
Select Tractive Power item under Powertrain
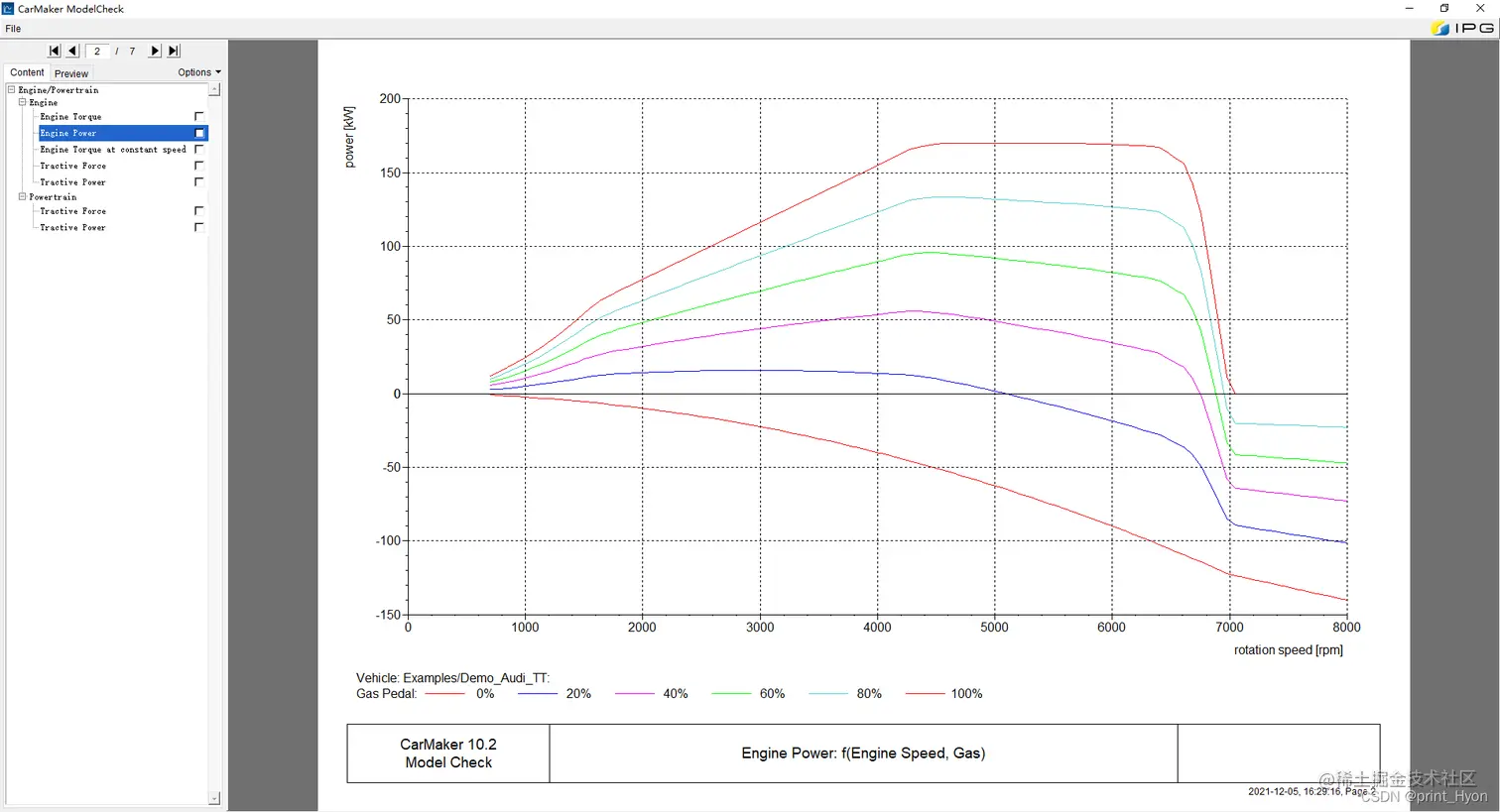[x=72, y=227]
